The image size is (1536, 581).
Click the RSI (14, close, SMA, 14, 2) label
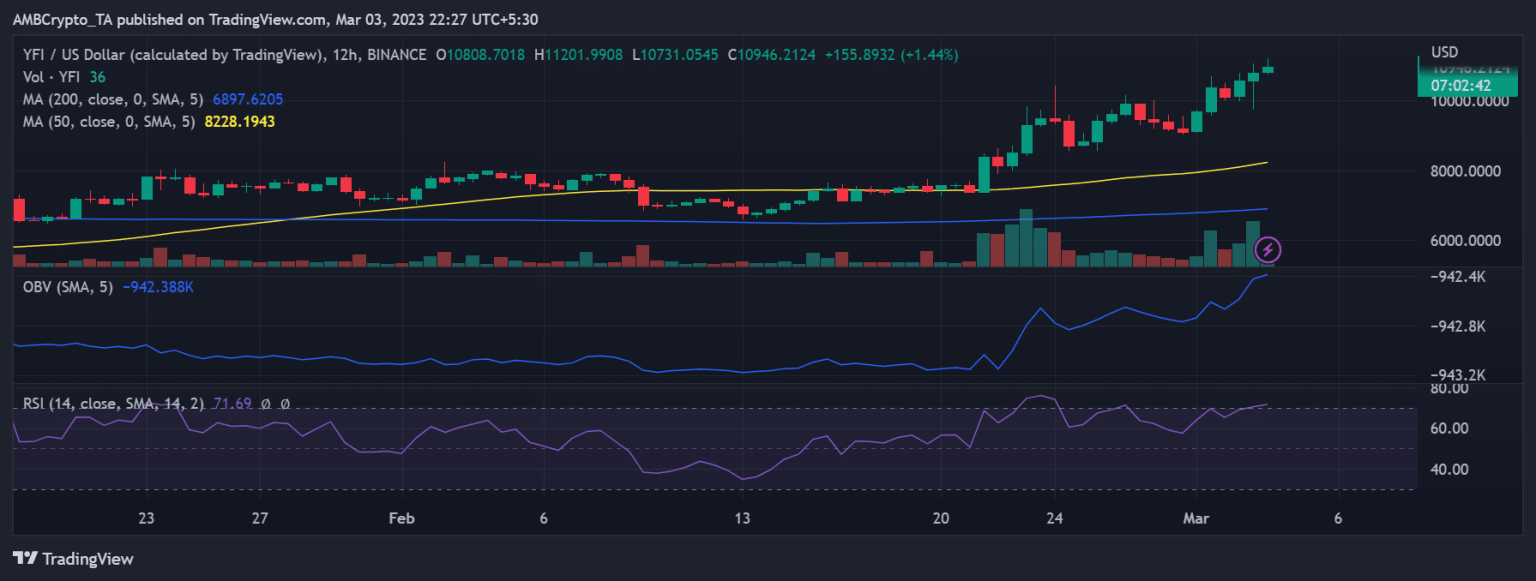113,404
